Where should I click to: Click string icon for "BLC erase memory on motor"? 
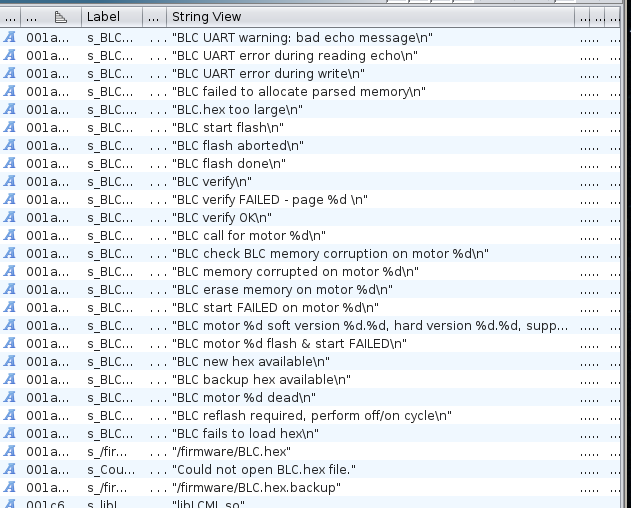pos(10,289)
